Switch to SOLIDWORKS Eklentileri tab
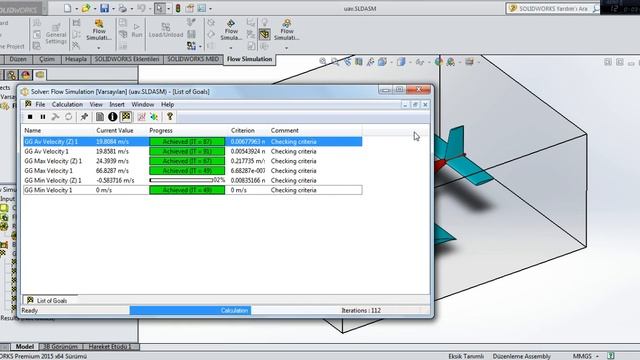Screen dimensions: 640x360 tap(127, 59)
